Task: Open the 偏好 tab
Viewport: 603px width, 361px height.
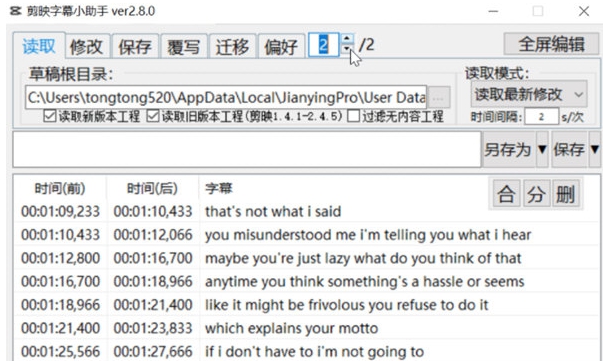Action: click(281, 47)
